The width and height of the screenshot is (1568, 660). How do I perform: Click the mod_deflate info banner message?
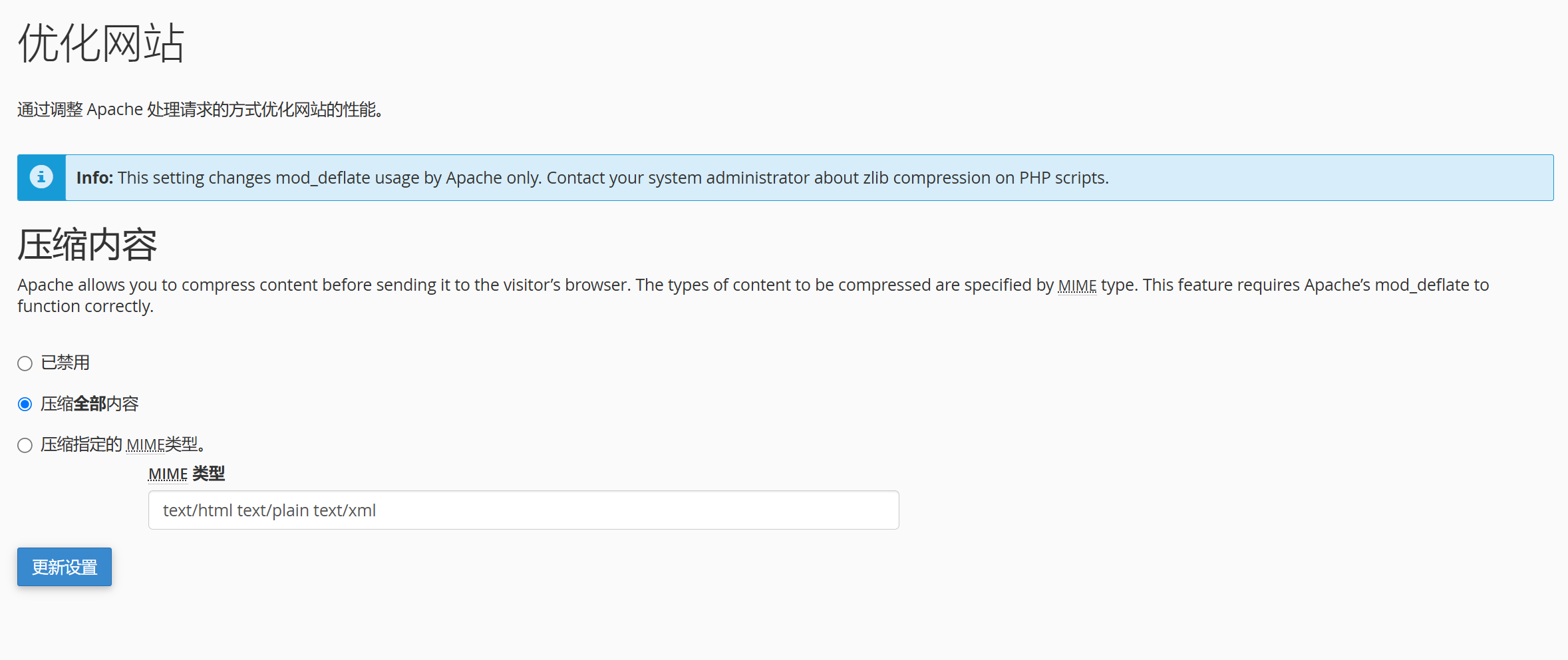(612, 178)
